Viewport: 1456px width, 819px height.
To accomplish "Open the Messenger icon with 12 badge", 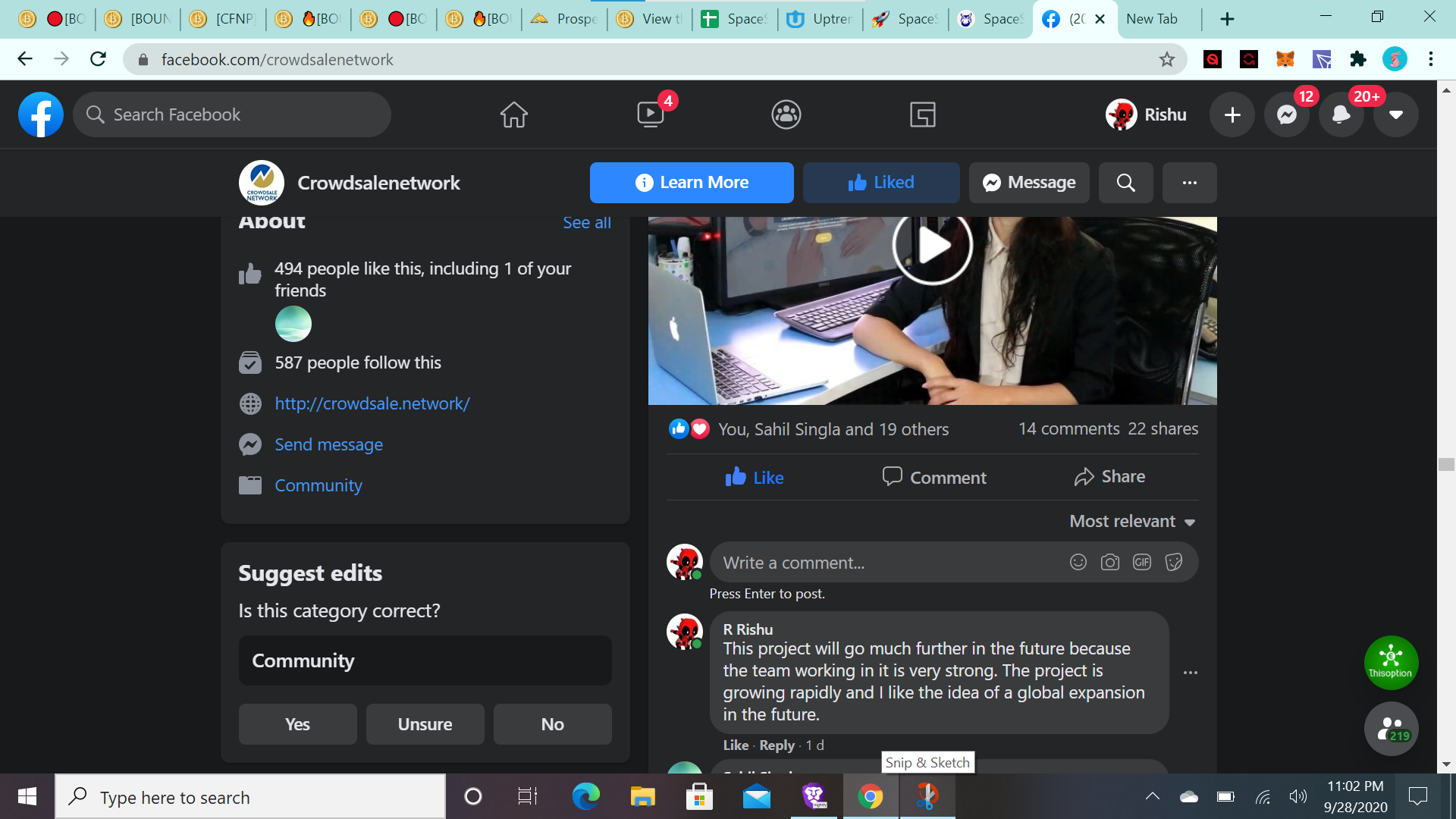I will click(x=1287, y=115).
